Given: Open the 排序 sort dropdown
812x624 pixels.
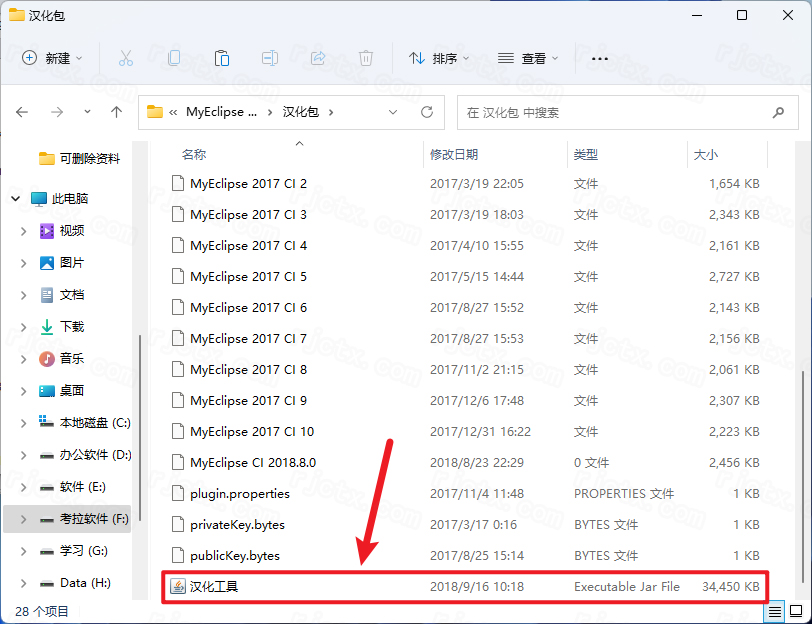Looking at the screenshot, I should pos(439,58).
